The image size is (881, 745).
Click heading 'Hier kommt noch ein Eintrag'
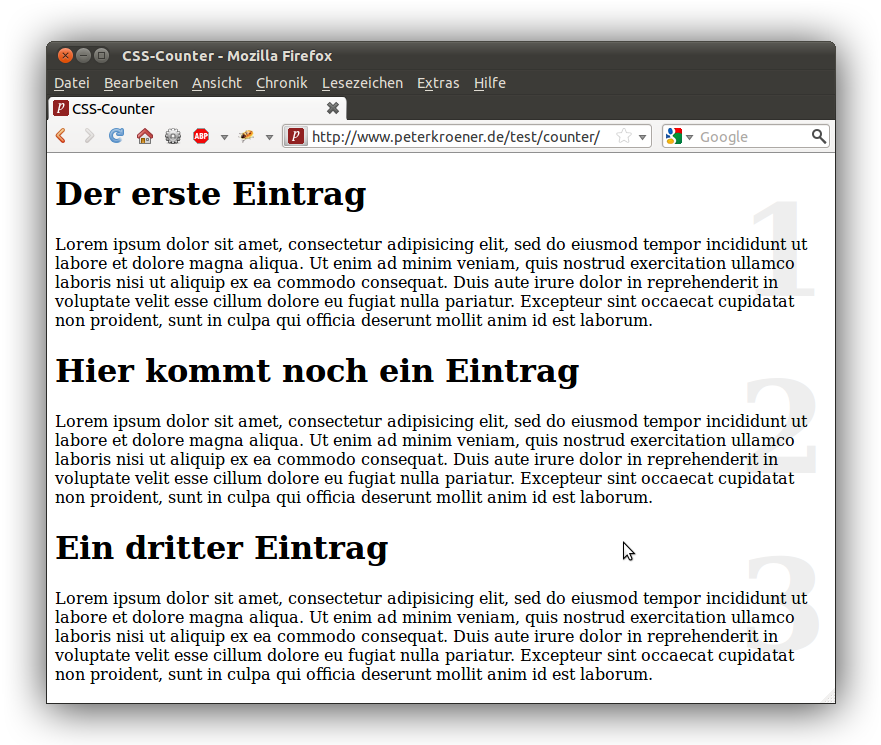(317, 371)
